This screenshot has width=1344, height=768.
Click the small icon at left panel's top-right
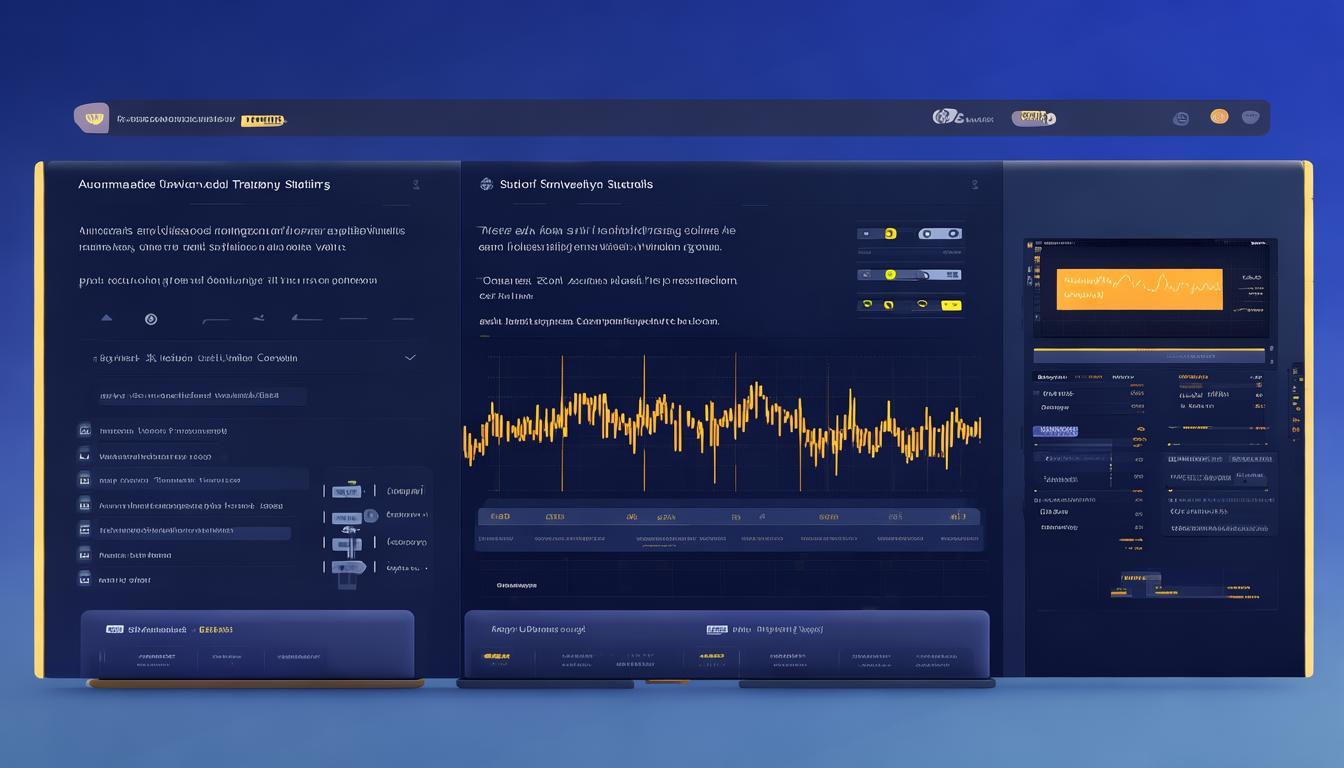click(x=415, y=185)
